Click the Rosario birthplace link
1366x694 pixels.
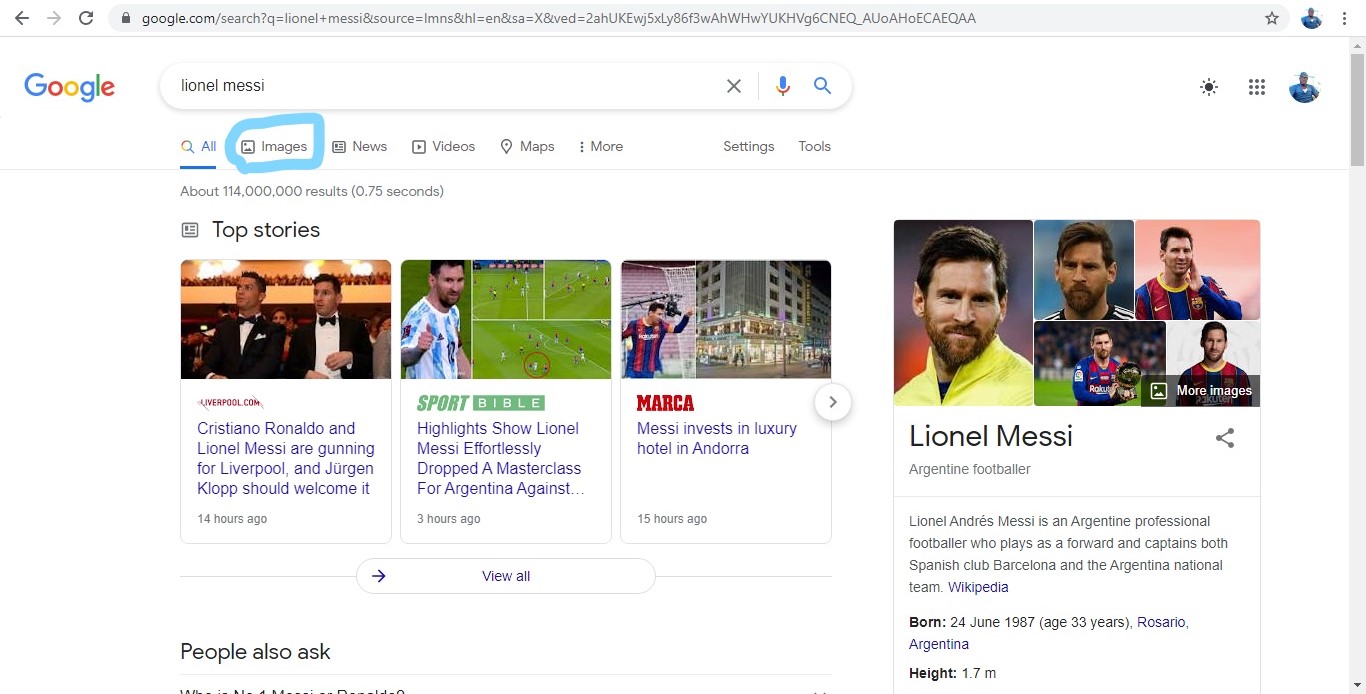click(x=1161, y=622)
